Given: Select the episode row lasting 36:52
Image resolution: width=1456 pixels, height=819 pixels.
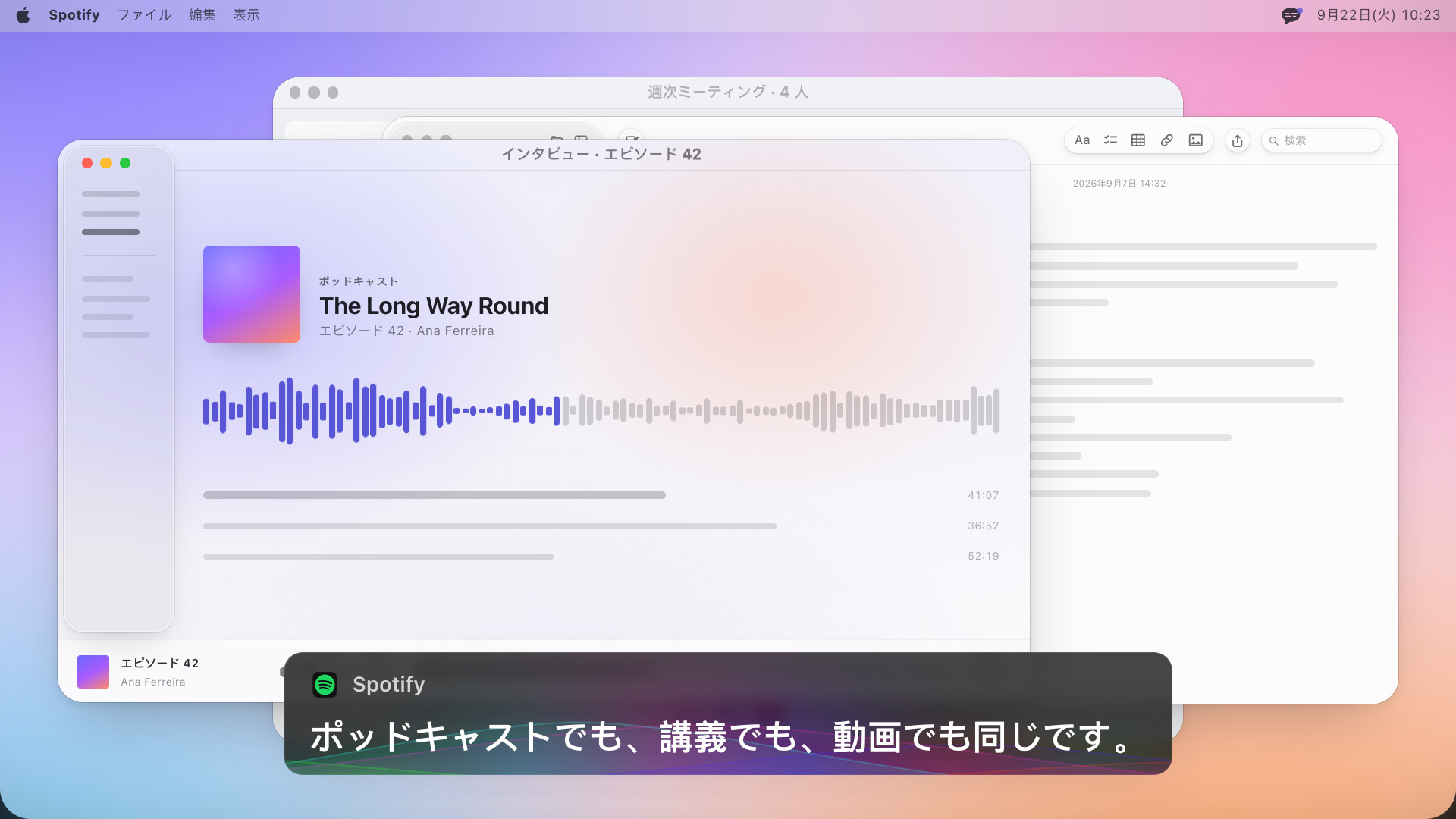Looking at the screenshot, I should coord(601,526).
